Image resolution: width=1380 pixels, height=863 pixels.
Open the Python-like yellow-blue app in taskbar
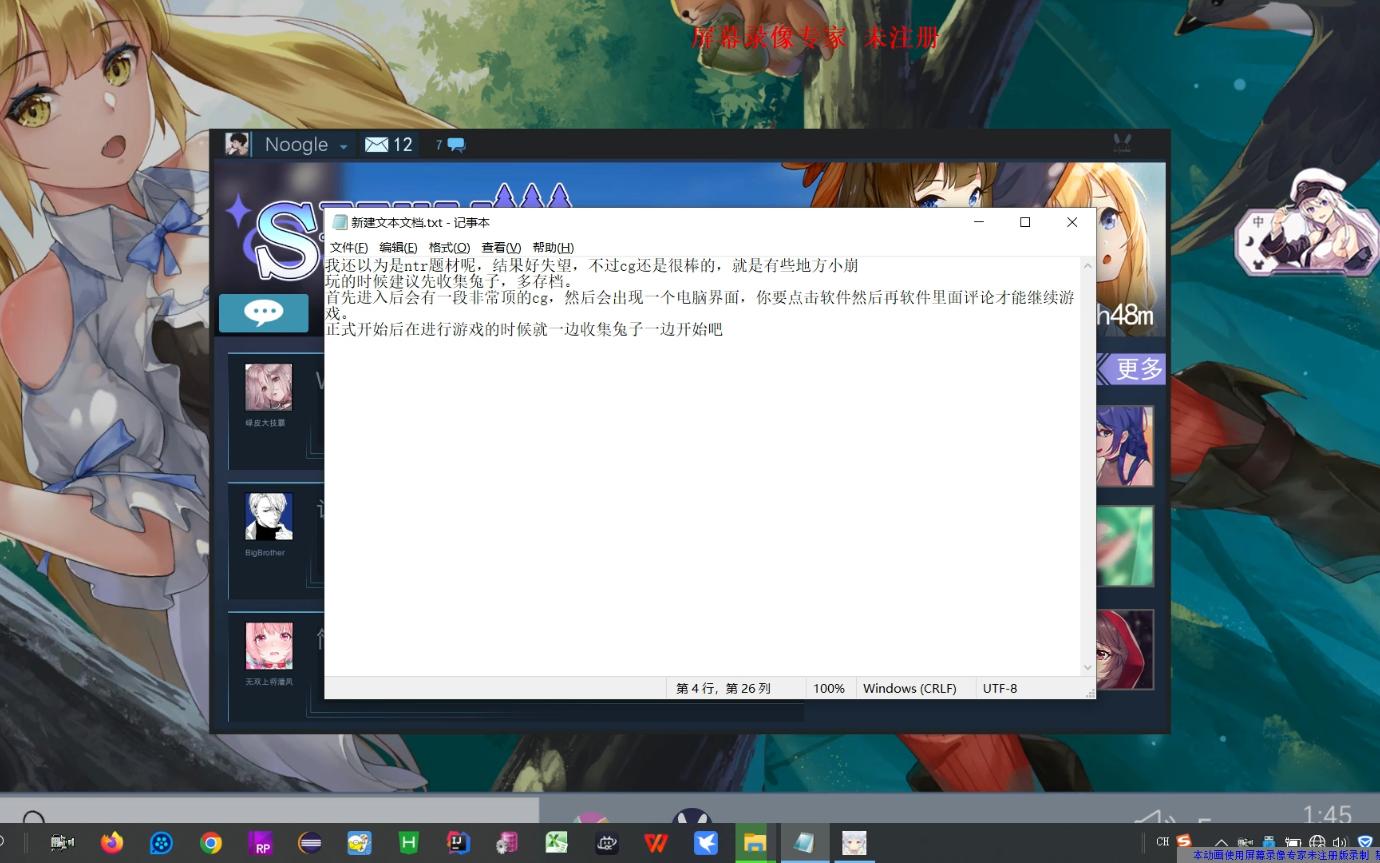point(359,843)
